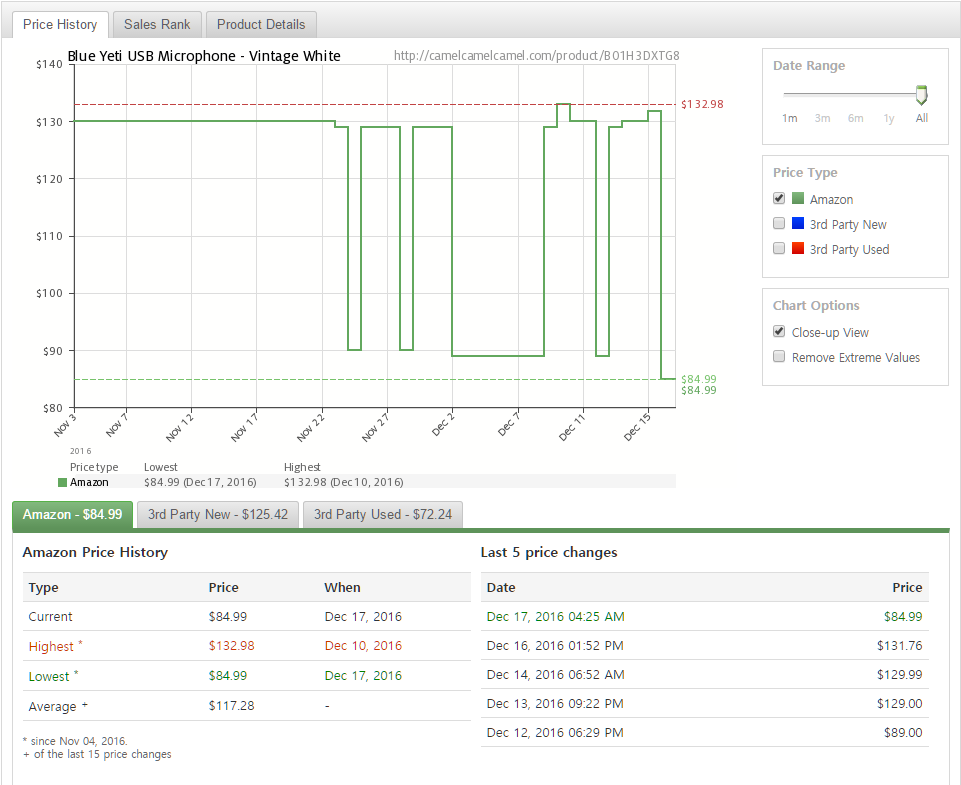The image size is (961, 785).
Task: Set date range to 1y
Action: coord(889,118)
